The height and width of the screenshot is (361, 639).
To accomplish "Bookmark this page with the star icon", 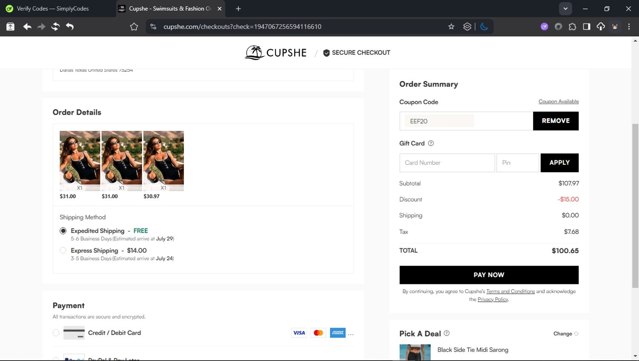I will coord(451,26).
